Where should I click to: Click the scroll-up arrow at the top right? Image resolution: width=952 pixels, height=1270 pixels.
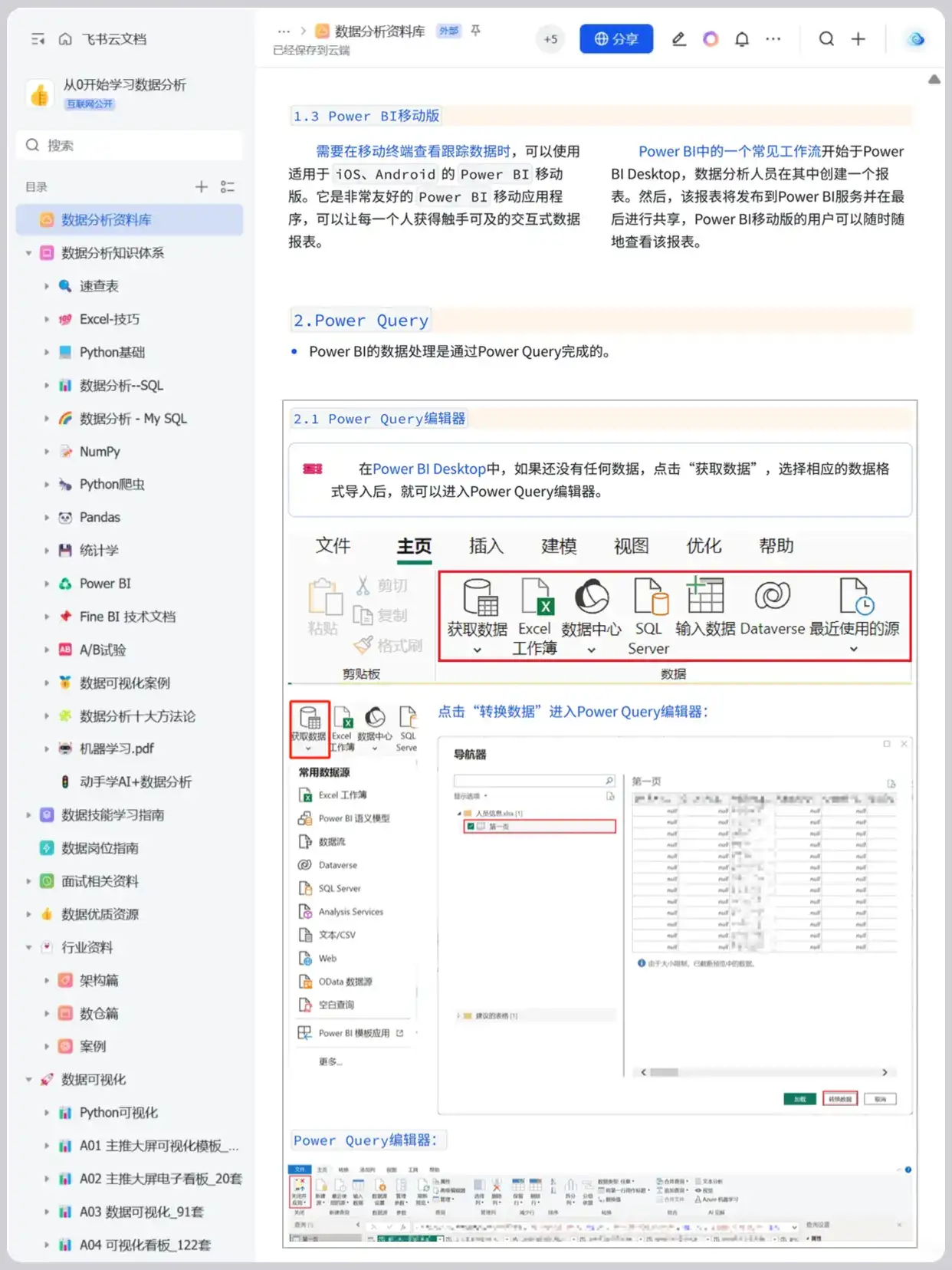pos(934,79)
